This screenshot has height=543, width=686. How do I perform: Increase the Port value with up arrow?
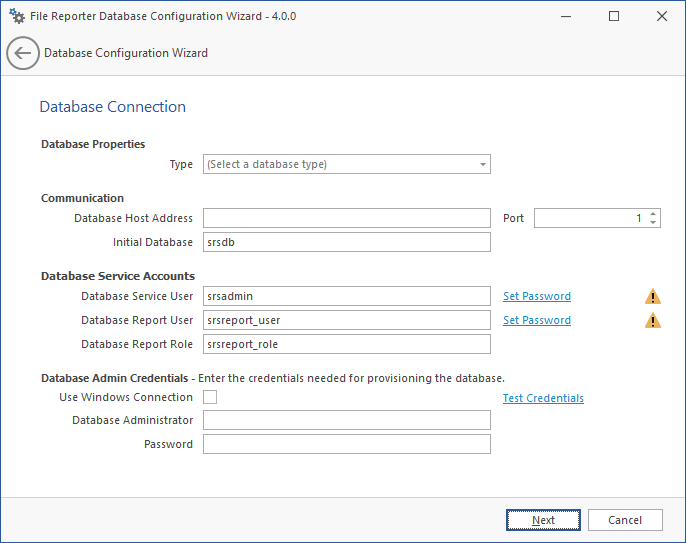(653, 214)
